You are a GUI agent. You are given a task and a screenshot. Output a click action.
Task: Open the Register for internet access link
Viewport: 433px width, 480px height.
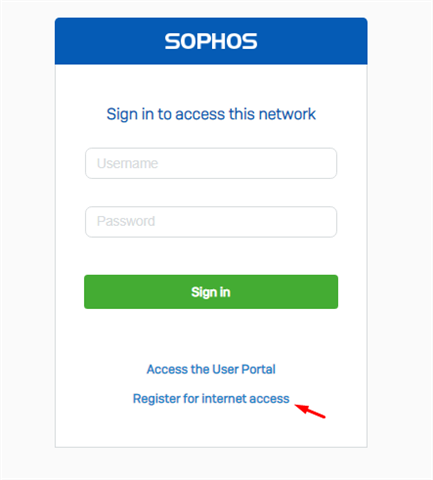(211, 399)
